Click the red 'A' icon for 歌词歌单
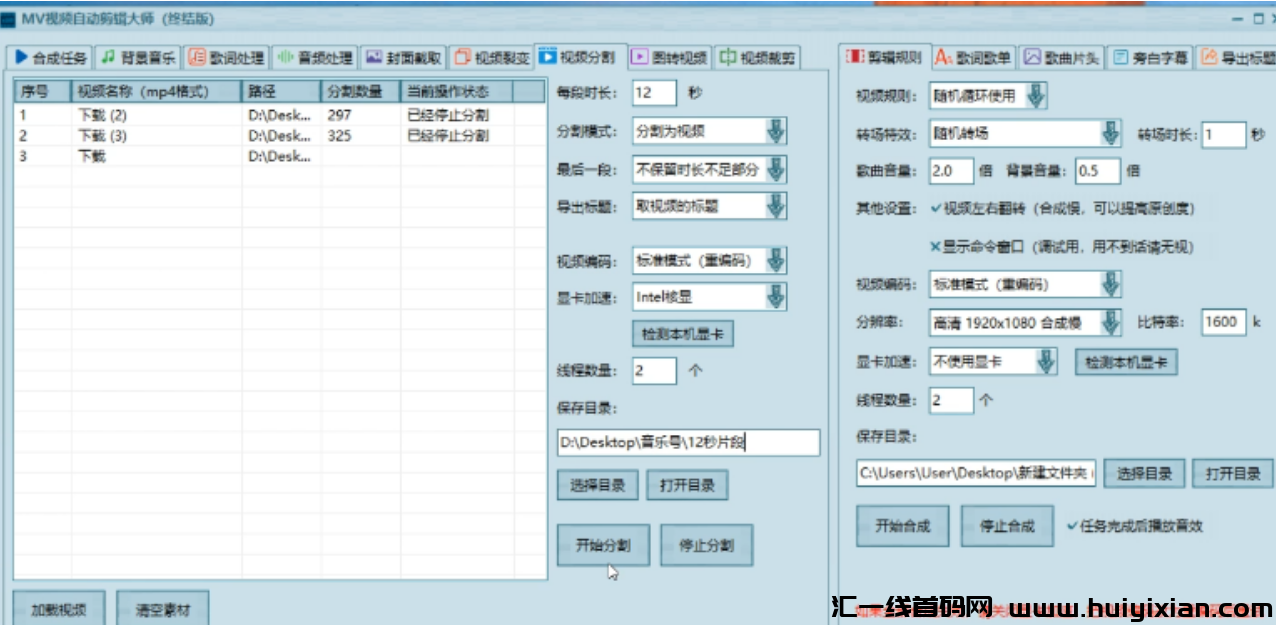This screenshot has width=1276, height=625. click(x=943, y=57)
